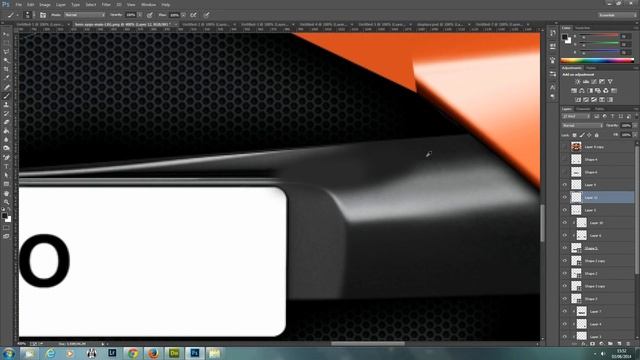
Task: Add a Curves adjustment
Action: (594, 82)
